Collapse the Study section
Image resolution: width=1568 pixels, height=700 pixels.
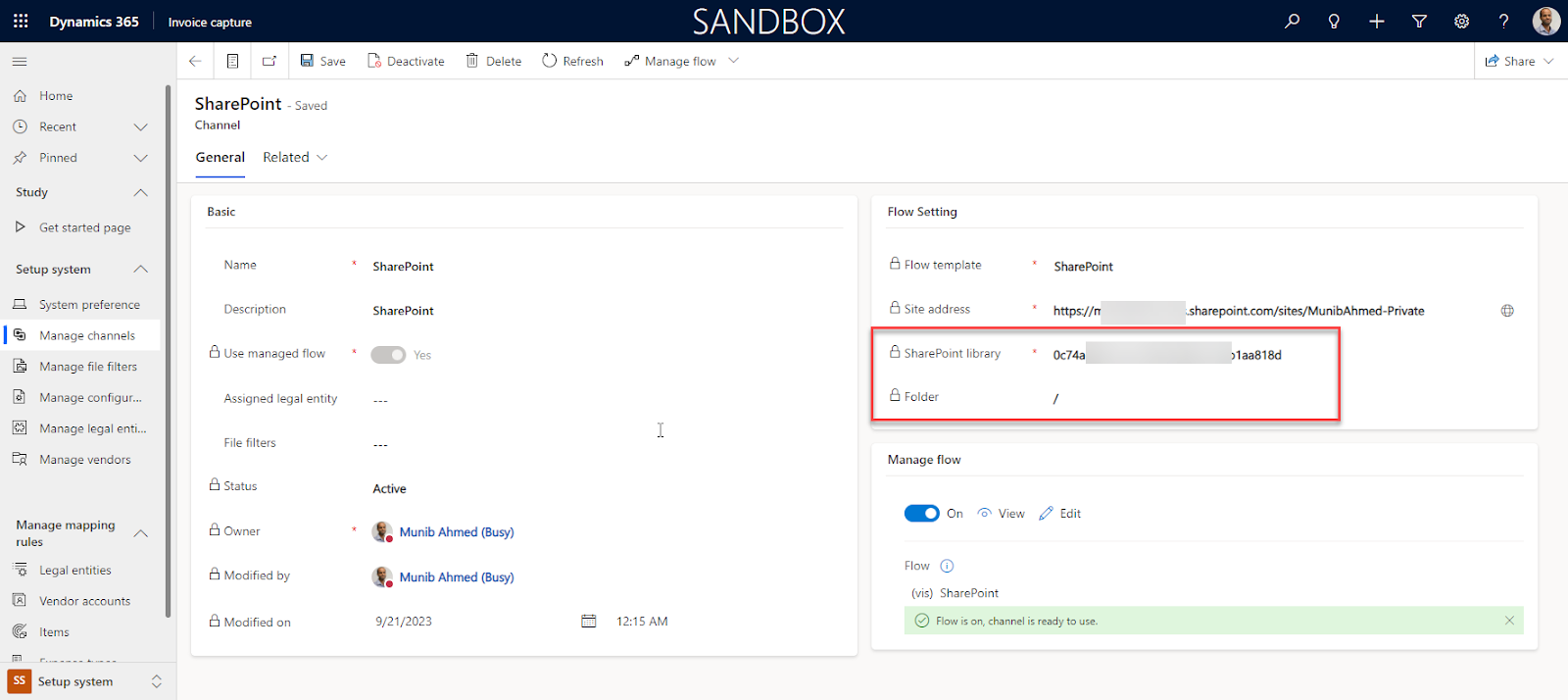141,193
